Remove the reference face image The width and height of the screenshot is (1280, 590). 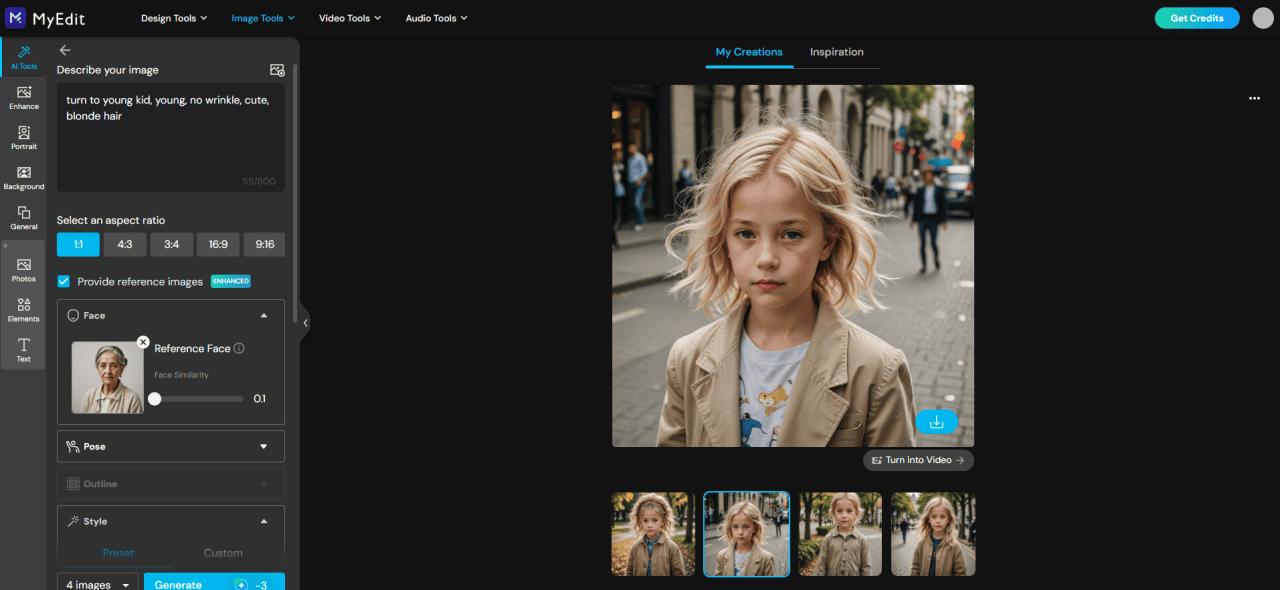(143, 342)
